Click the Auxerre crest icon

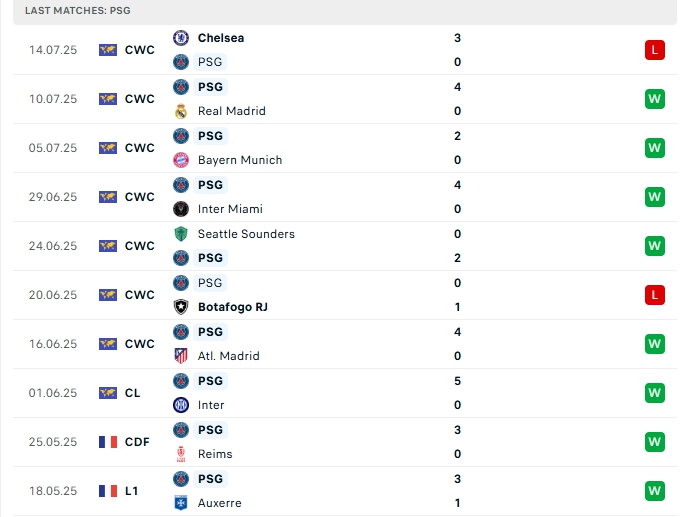(181, 503)
